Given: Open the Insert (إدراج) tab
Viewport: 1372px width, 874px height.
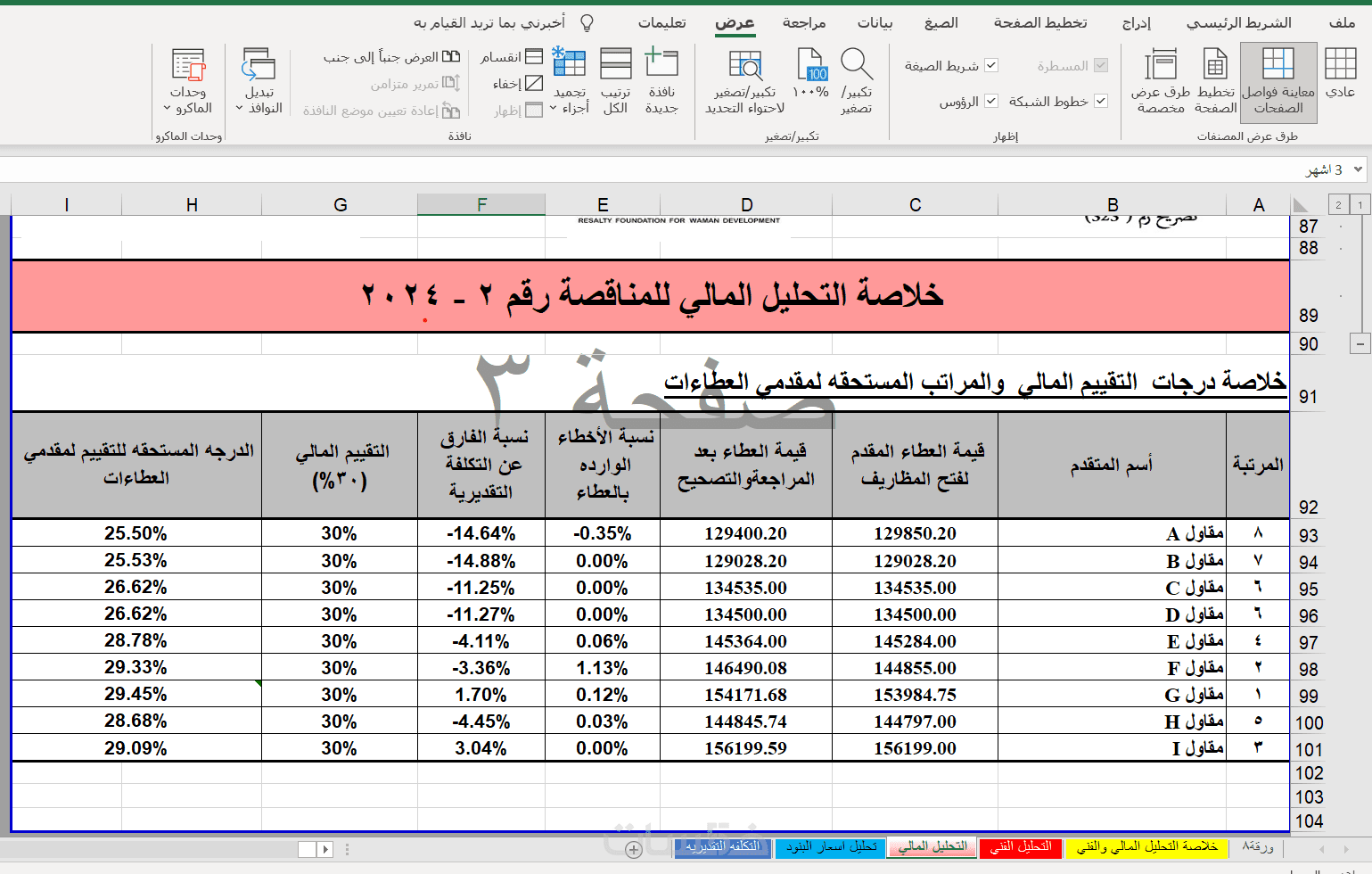Looking at the screenshot, I should tap(1137, 23).
